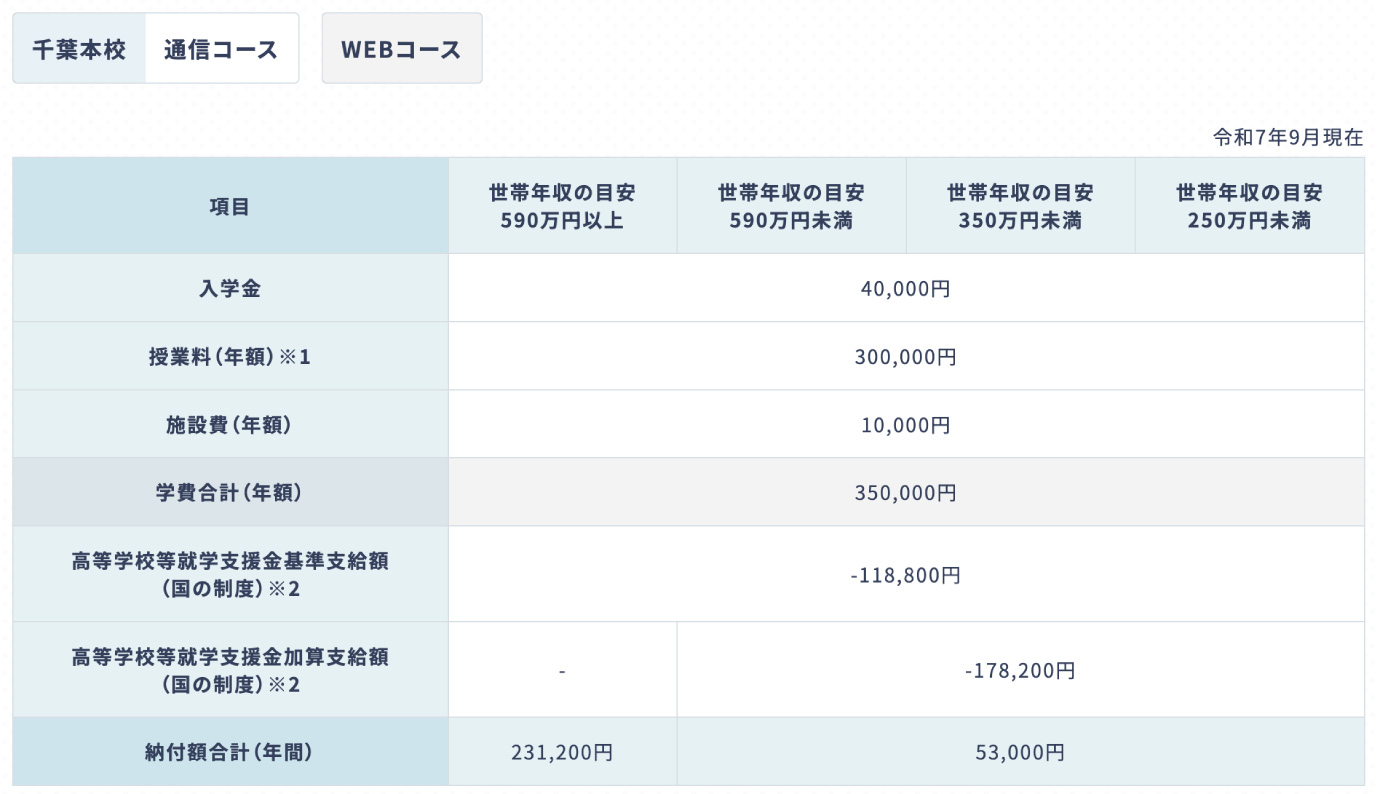
Task: Click the 250万円未満 income column header
Action: coord(1249,206)
